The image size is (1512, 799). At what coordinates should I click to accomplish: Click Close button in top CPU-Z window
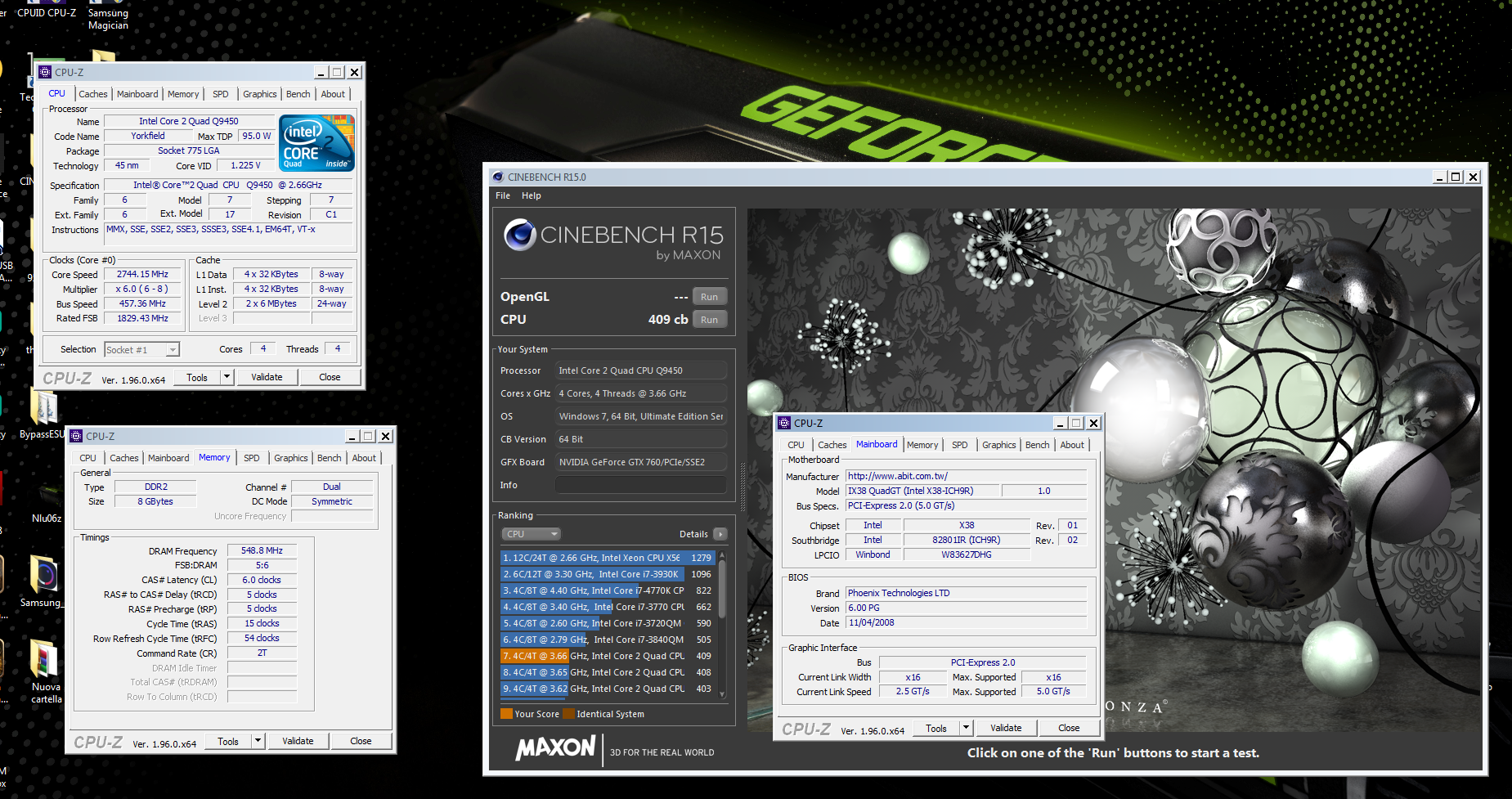click(330, 377)
